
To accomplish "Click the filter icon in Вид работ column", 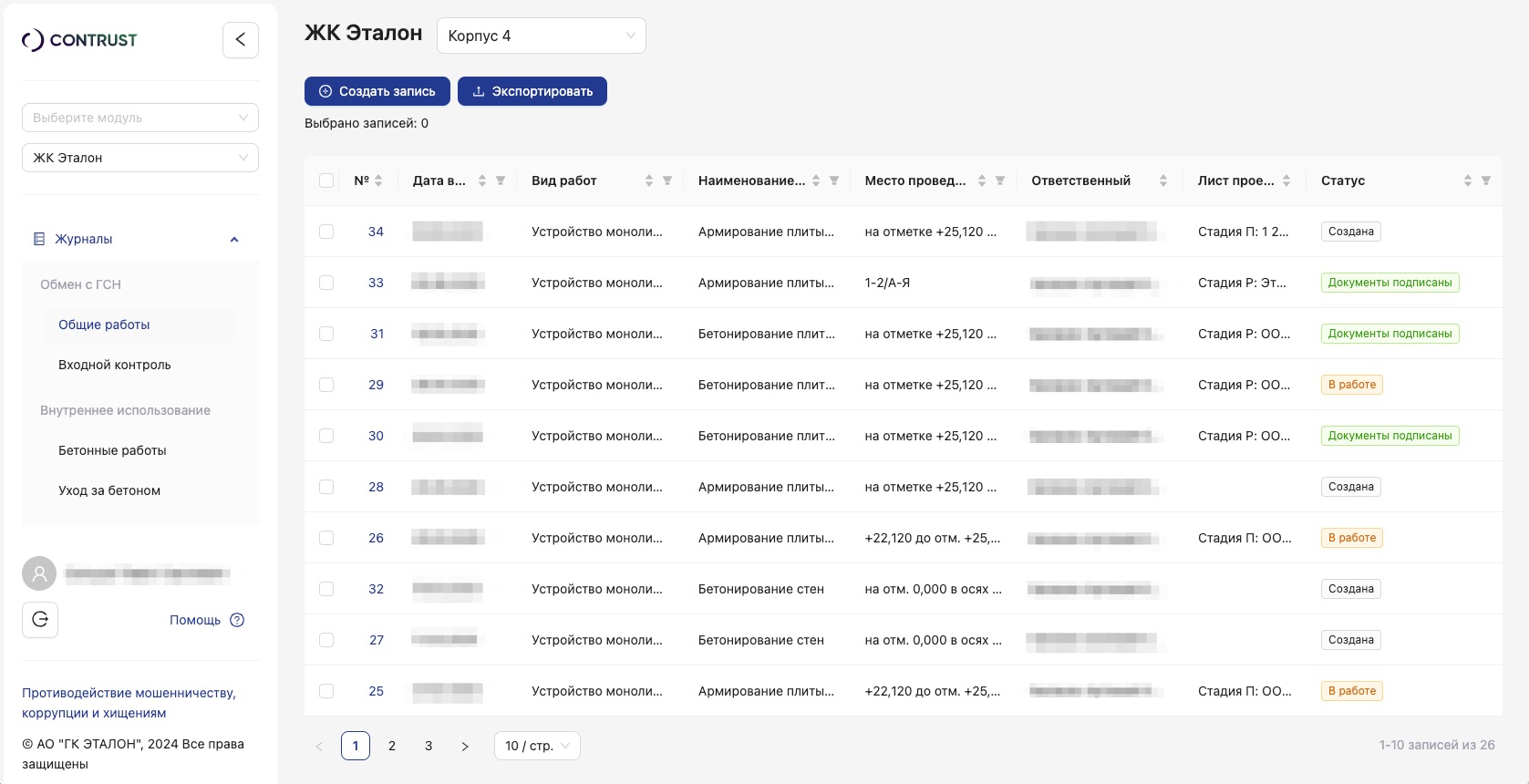I will 667,181.
